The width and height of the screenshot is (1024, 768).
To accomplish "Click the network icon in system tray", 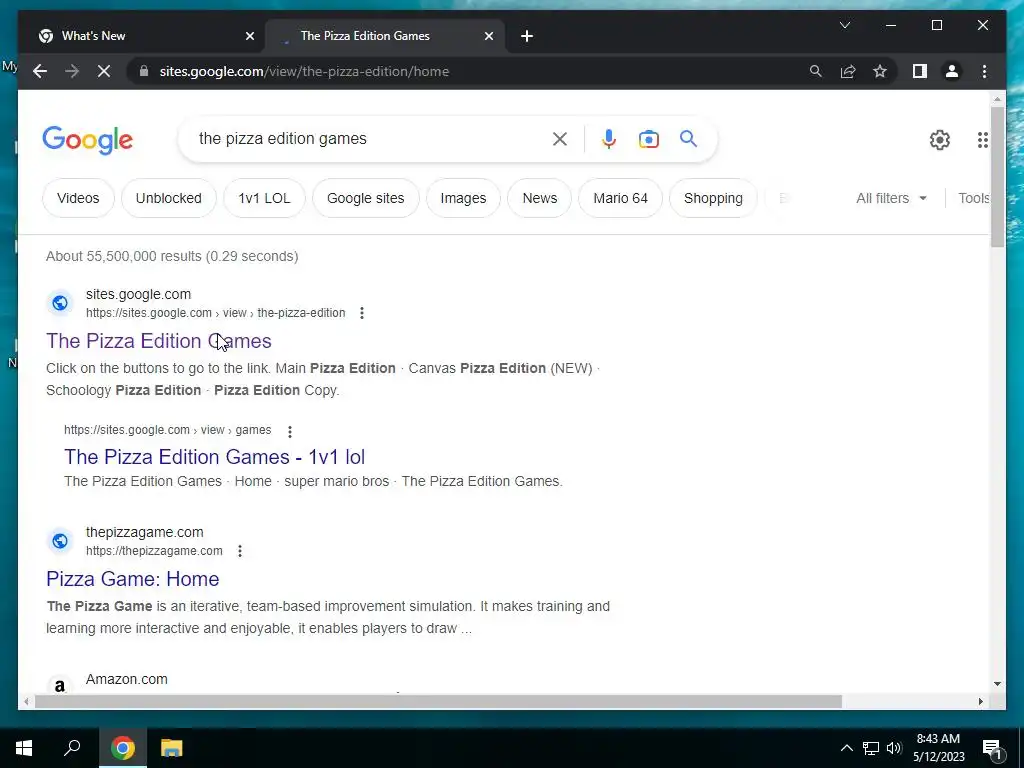I will 871,748.
